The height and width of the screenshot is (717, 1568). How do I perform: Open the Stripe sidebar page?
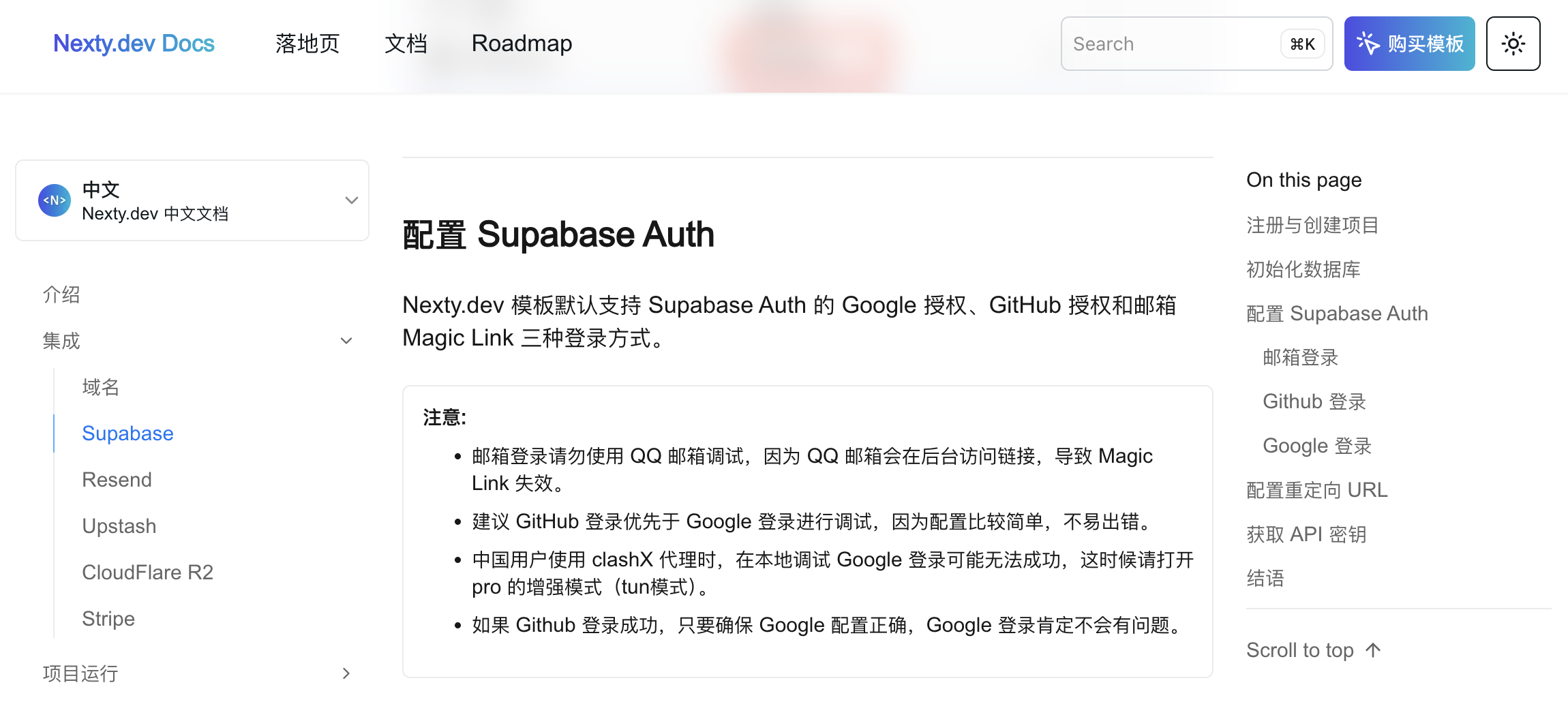pyautogui.click(x=108, y=619)
